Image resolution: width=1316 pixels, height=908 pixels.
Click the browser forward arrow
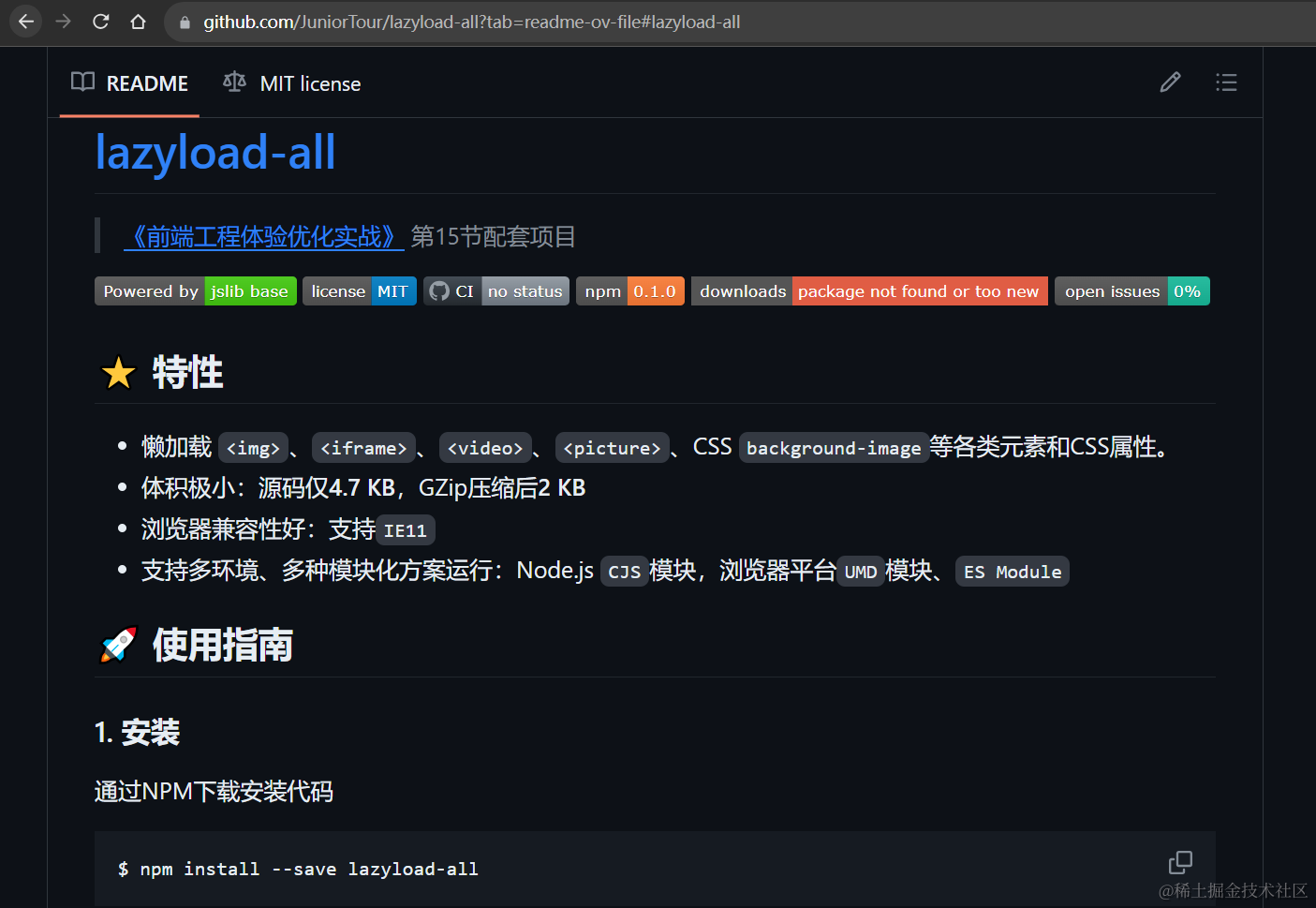point(63,22)
